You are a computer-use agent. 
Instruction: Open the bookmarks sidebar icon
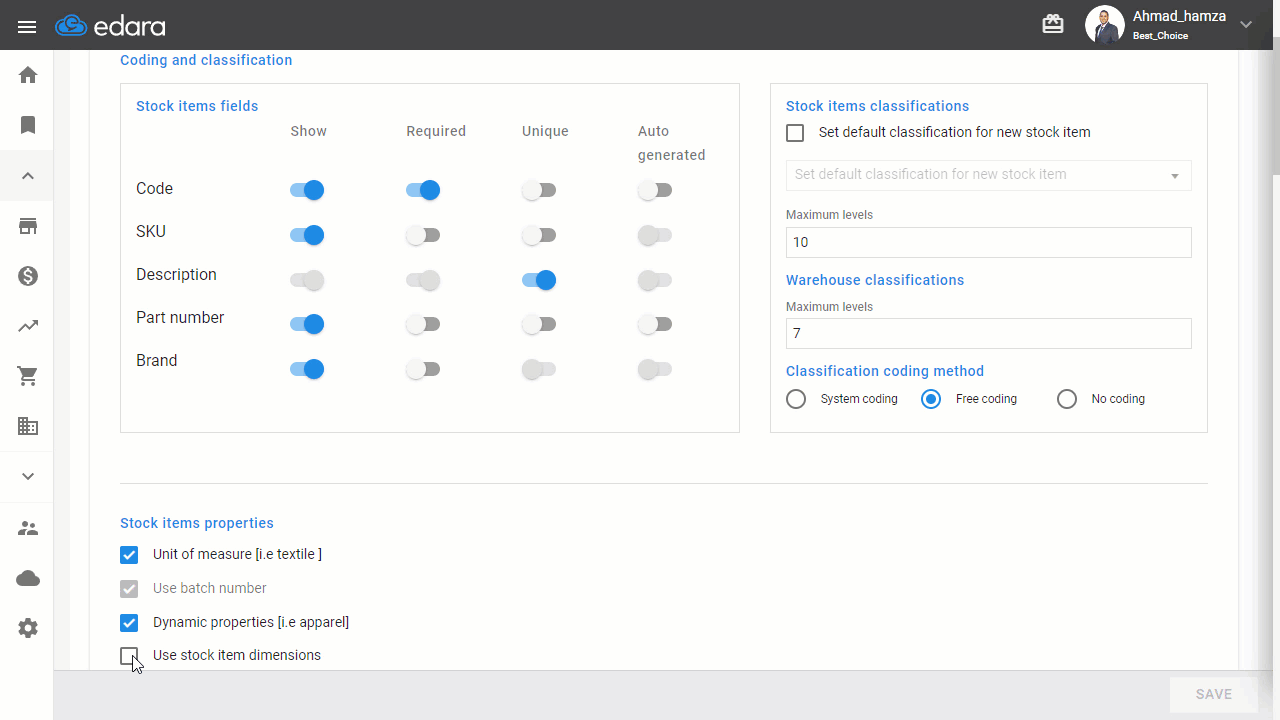click(28, 125)
